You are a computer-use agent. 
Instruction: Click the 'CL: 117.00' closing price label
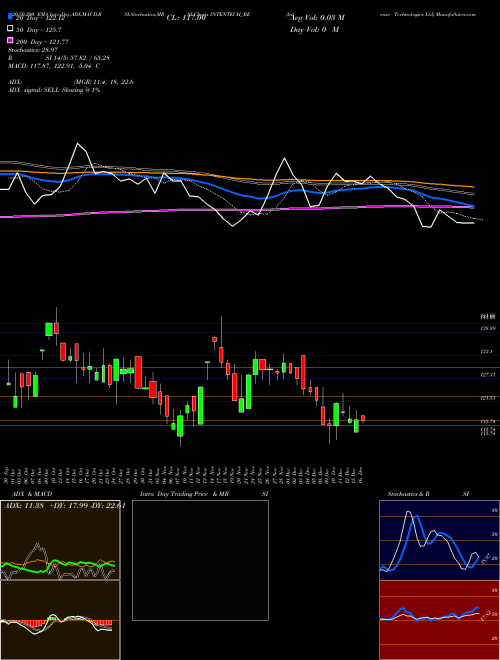186,18
